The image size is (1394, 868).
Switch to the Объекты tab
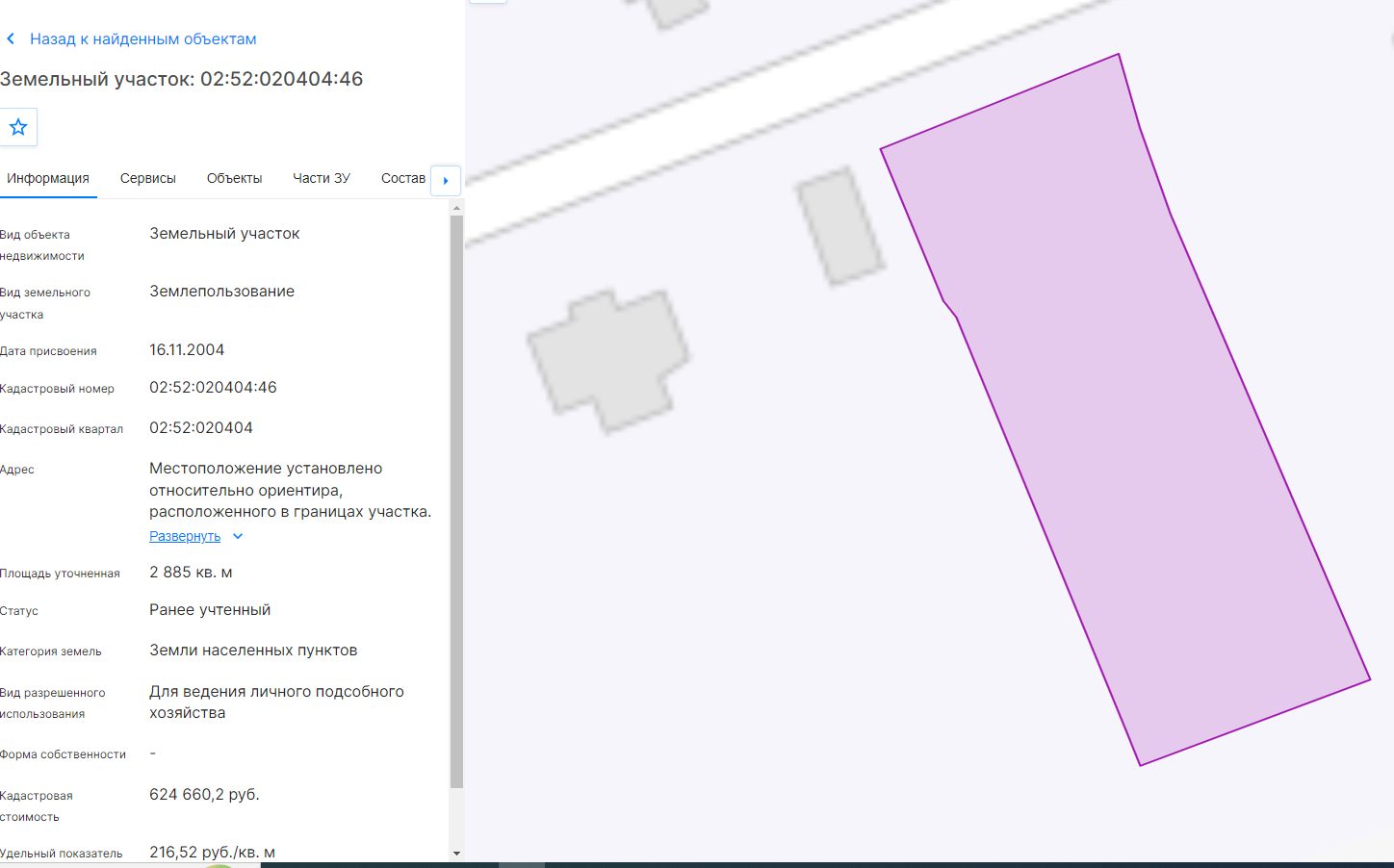(x=234, y=178)
